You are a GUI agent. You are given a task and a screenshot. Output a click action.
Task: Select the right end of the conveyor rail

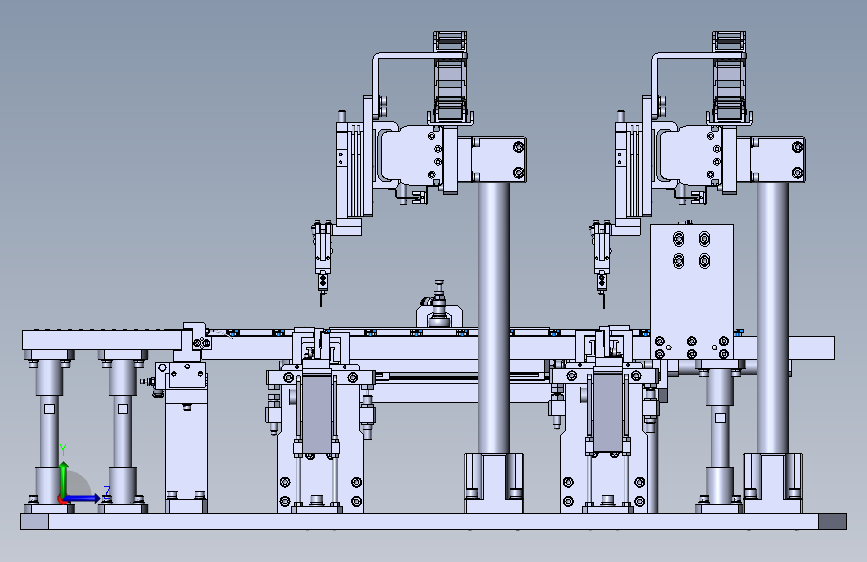coord(812,348)
